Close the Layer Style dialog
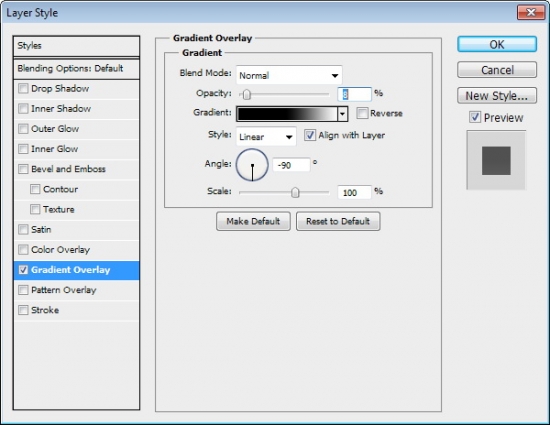 click(x=531, y=13)
